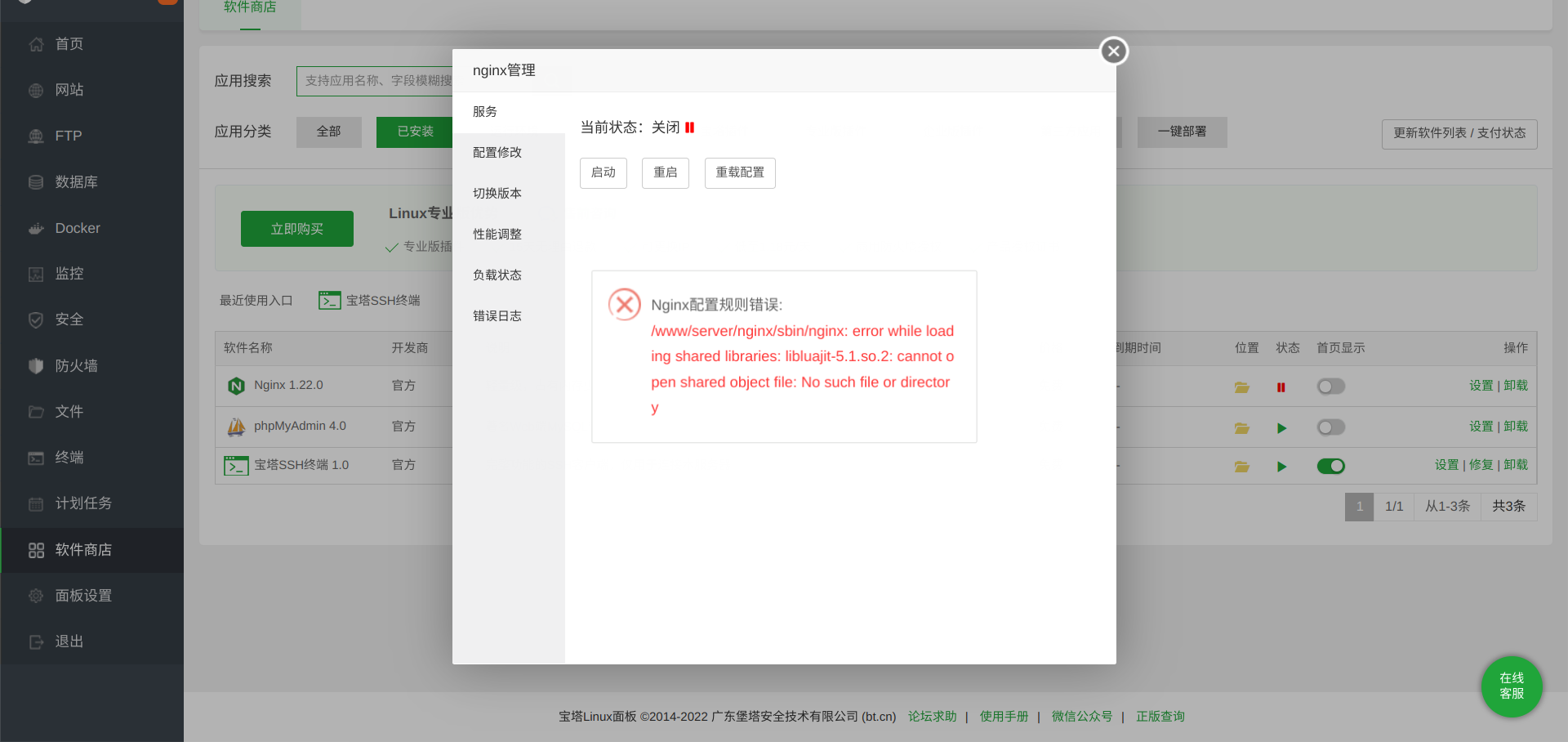Toggle 首页显示 switch for Nginx

coord(1331,387)
